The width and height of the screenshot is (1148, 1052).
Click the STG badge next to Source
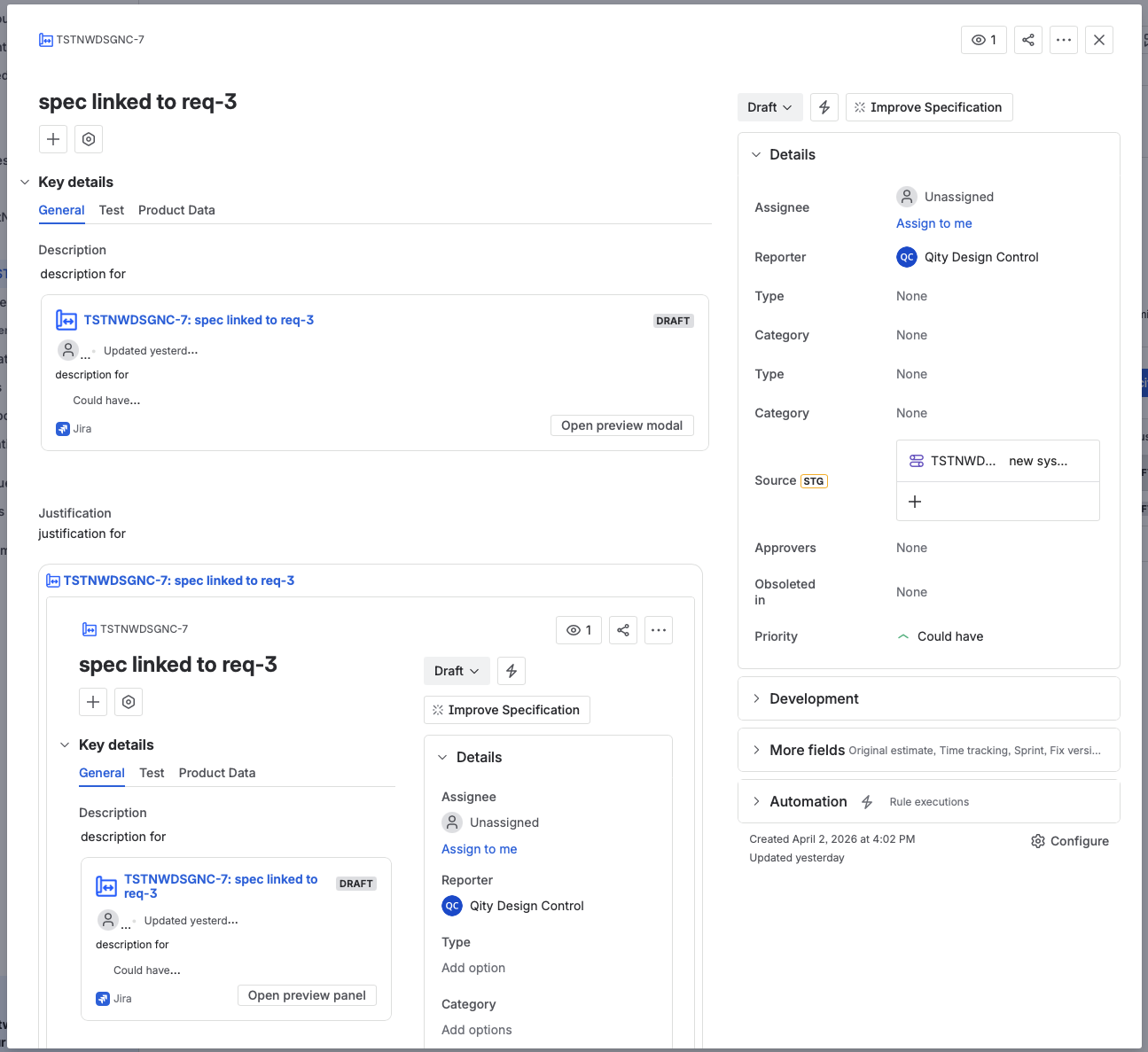(814, 481)
